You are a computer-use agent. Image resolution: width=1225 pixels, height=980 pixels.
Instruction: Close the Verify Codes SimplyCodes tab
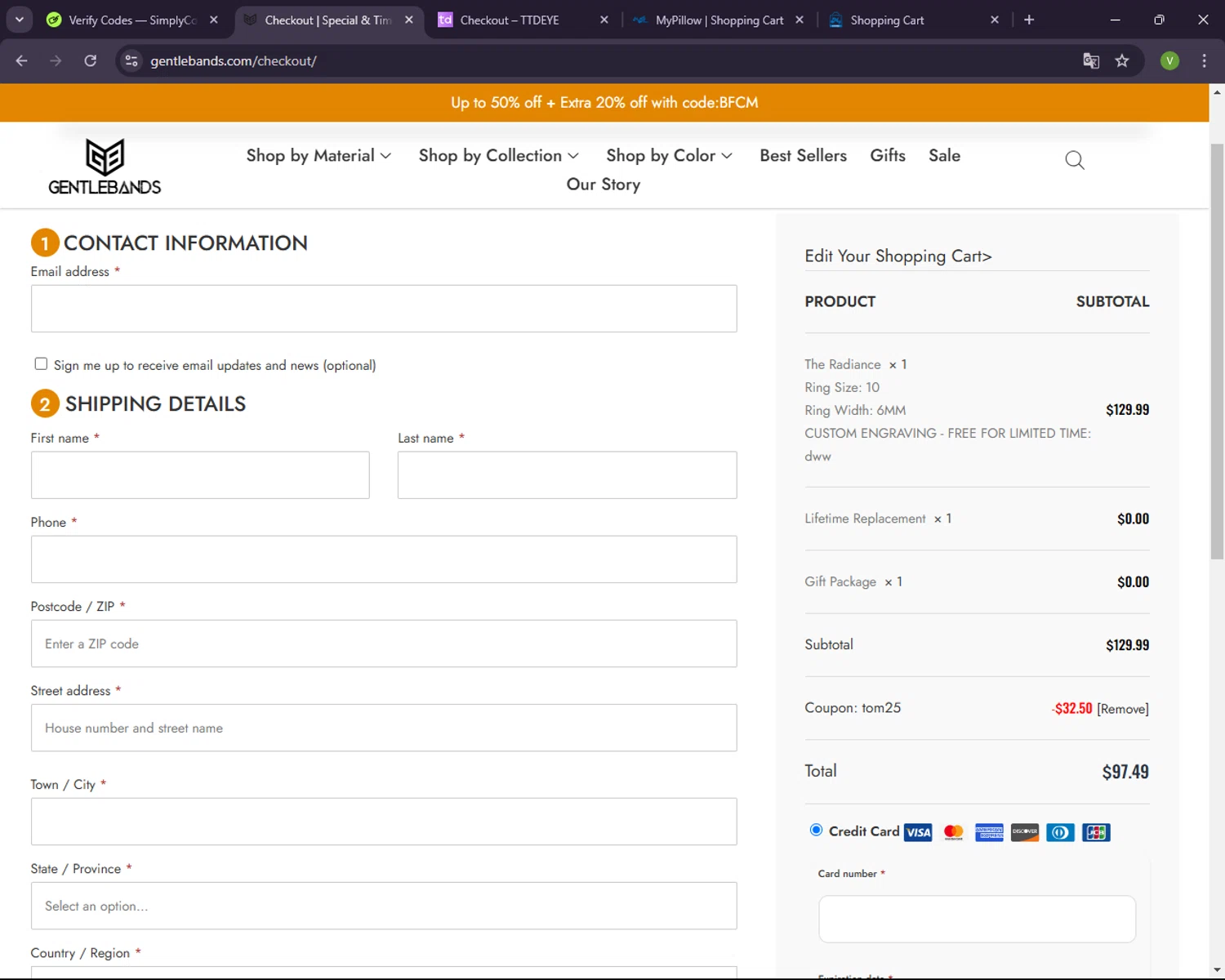point(214,20)
